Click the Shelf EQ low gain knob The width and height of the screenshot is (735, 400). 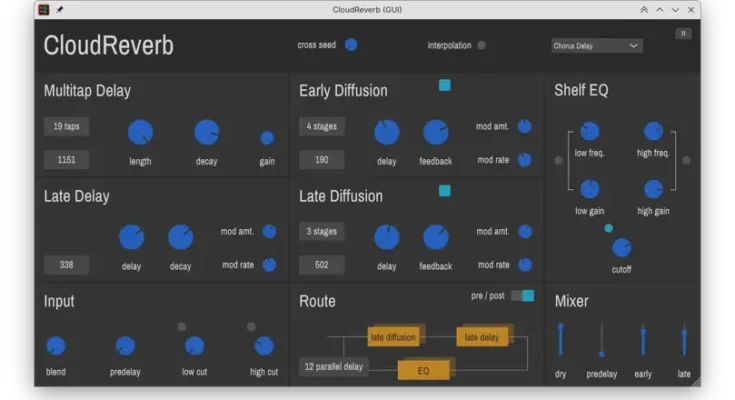coord(590,189)
